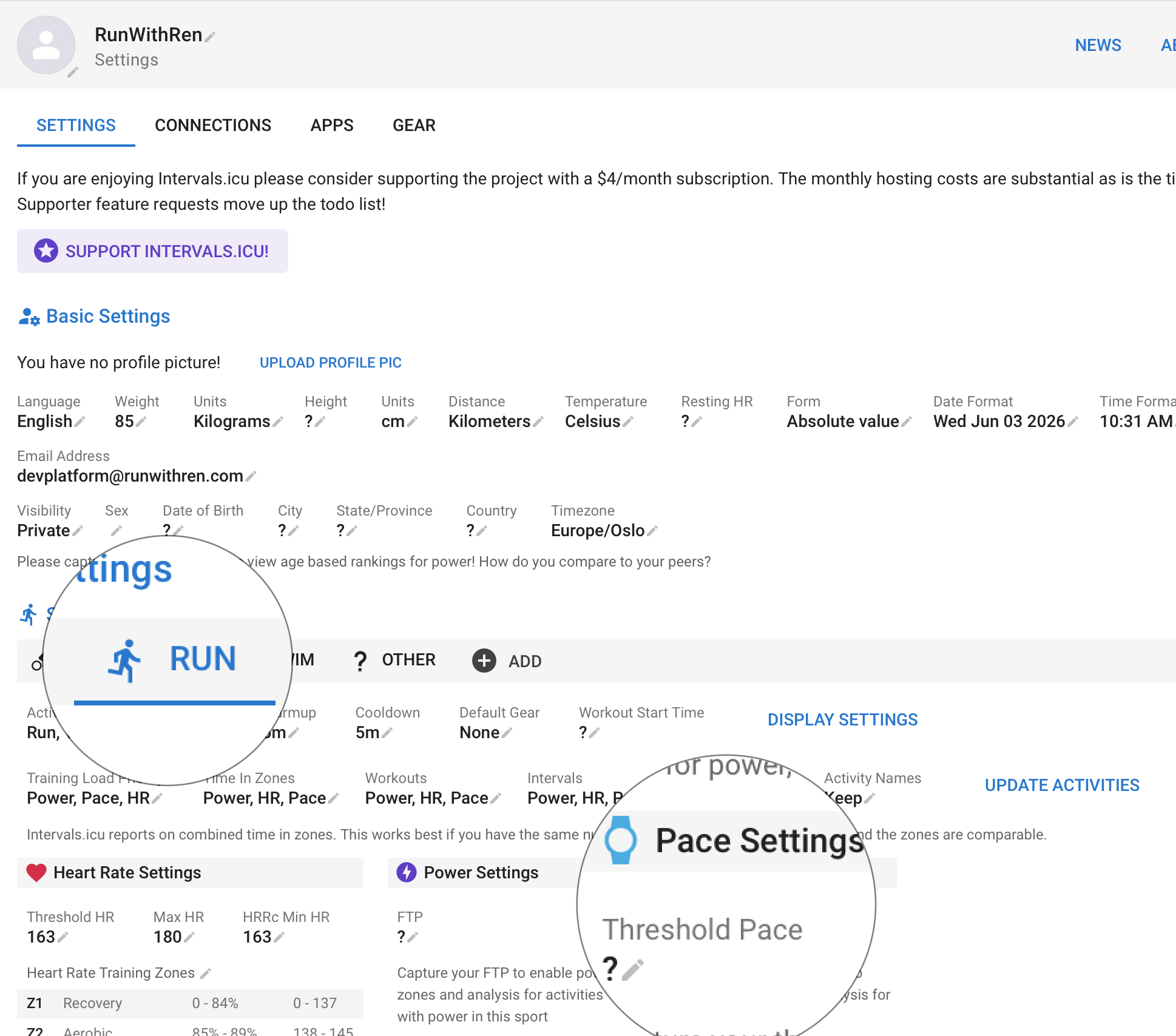Screen dimensions: 1176x1036
Task: Edit the RunWithRen athlete name
Action: click(210, 37)
